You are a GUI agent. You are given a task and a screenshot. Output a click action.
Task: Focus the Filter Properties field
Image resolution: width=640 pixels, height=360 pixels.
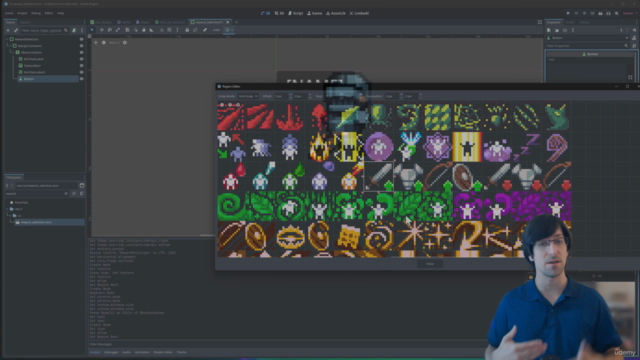coord(587,46)
